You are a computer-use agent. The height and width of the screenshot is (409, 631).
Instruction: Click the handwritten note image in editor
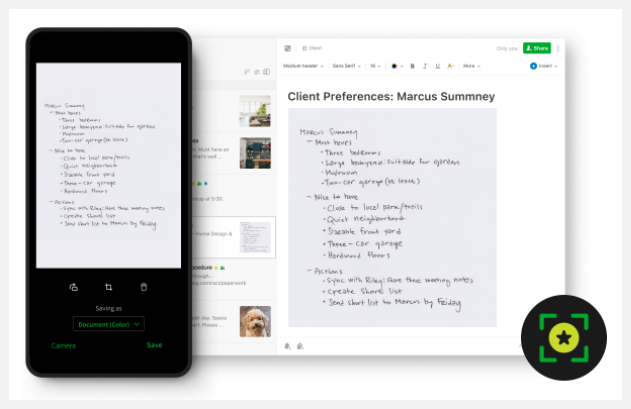(392, 217)
